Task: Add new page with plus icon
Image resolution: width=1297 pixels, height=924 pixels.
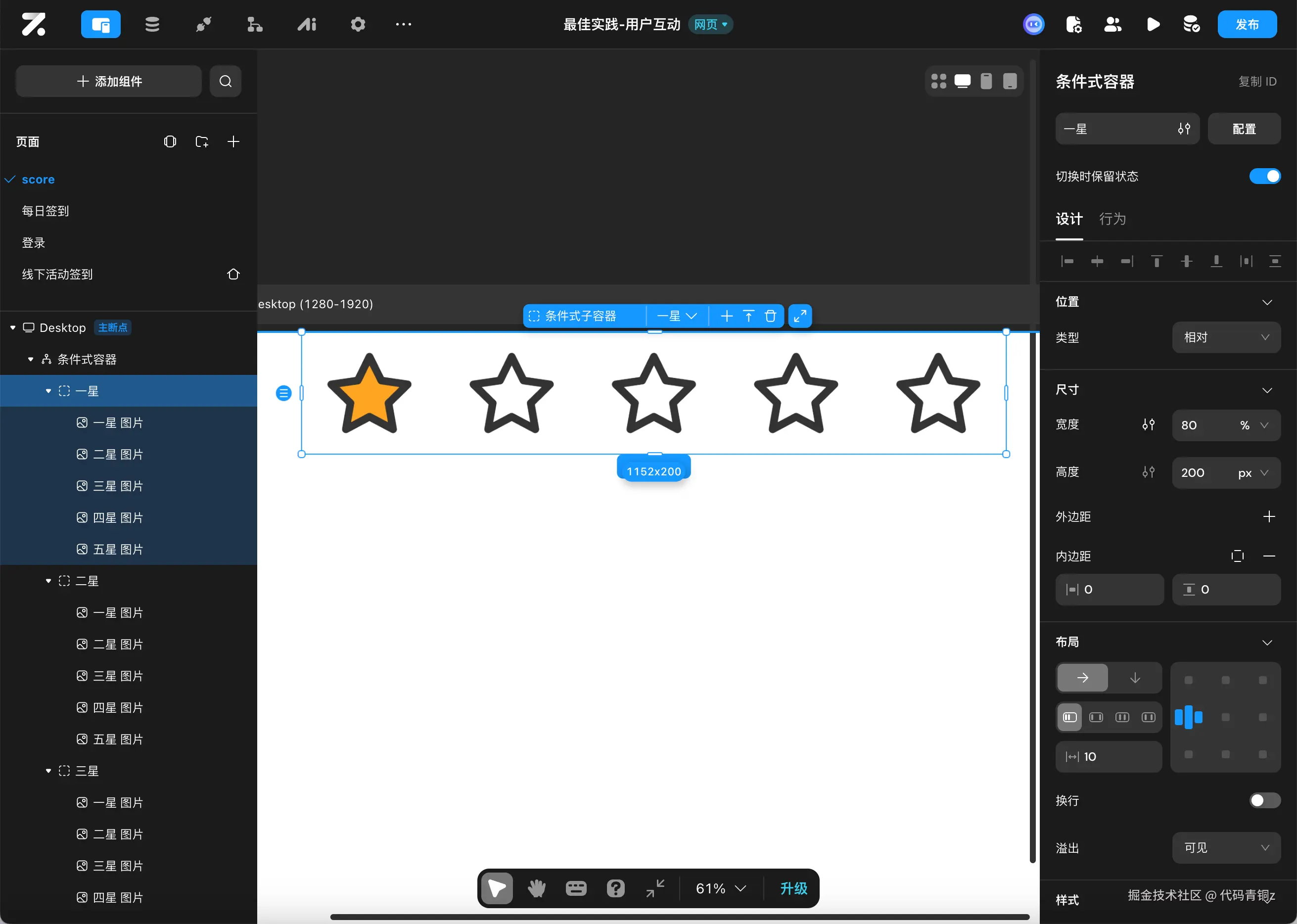Action: pos(233,141)
